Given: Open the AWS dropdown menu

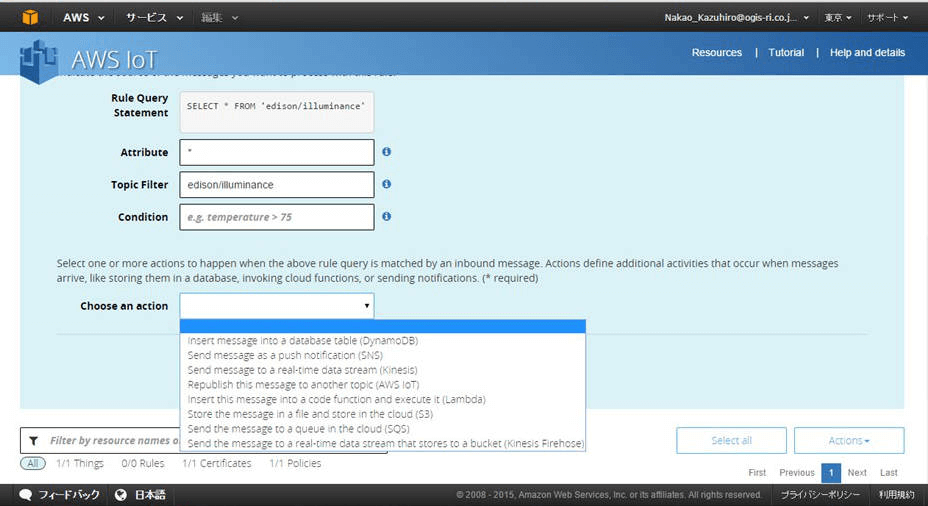Looking at the screenshot, I should [83, 18].
